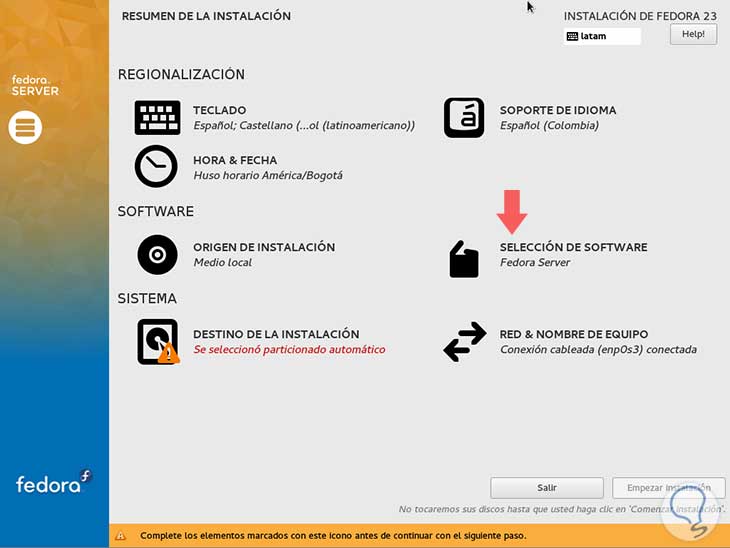Click 'Fedora Server' subtitle under software selection
The height and width of the screenshot is (548, 730).
click(x=535, y=263)
